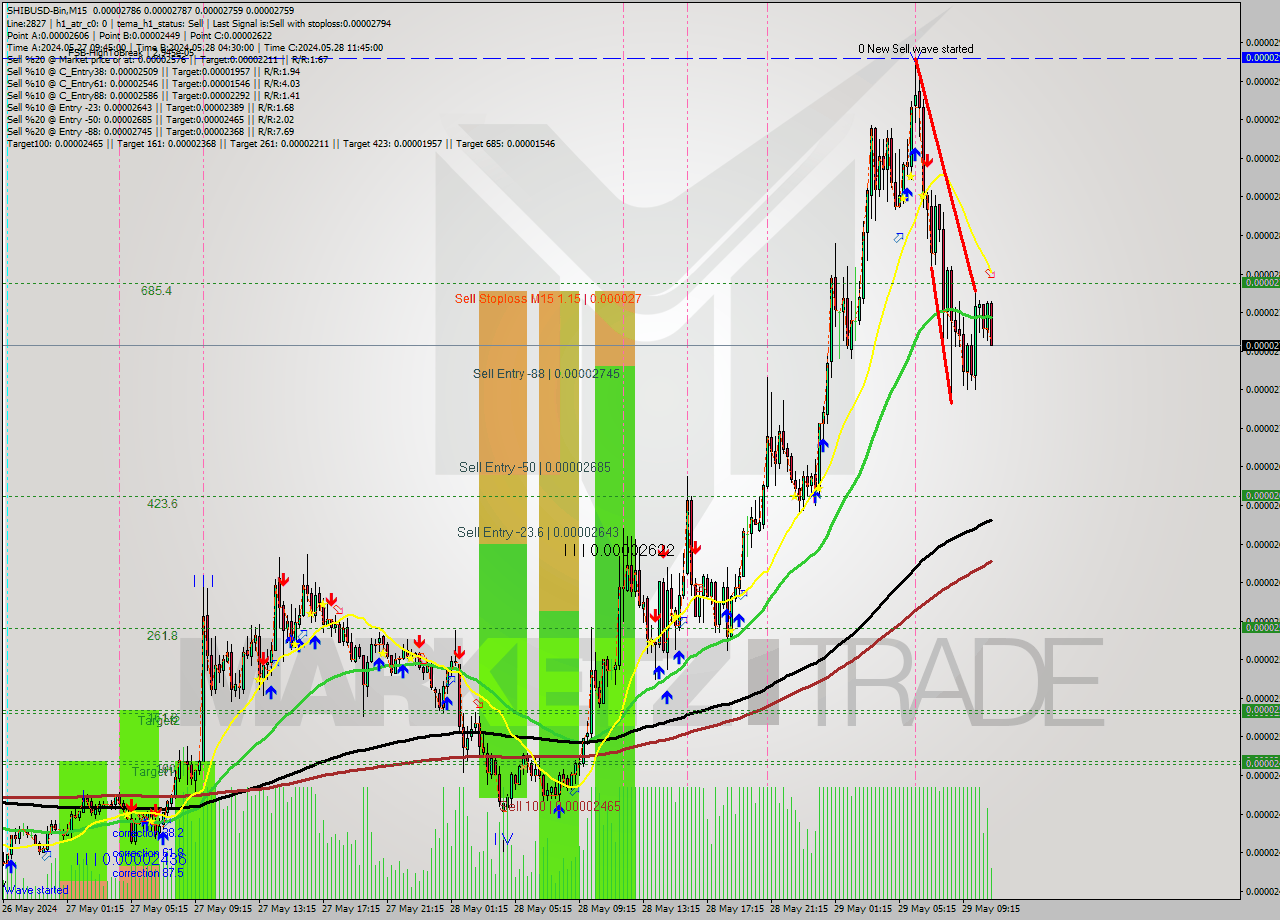Click the '29 May 05:15' time label
The height and width of the screenshot is (920, 1280).
coord(926,909)
